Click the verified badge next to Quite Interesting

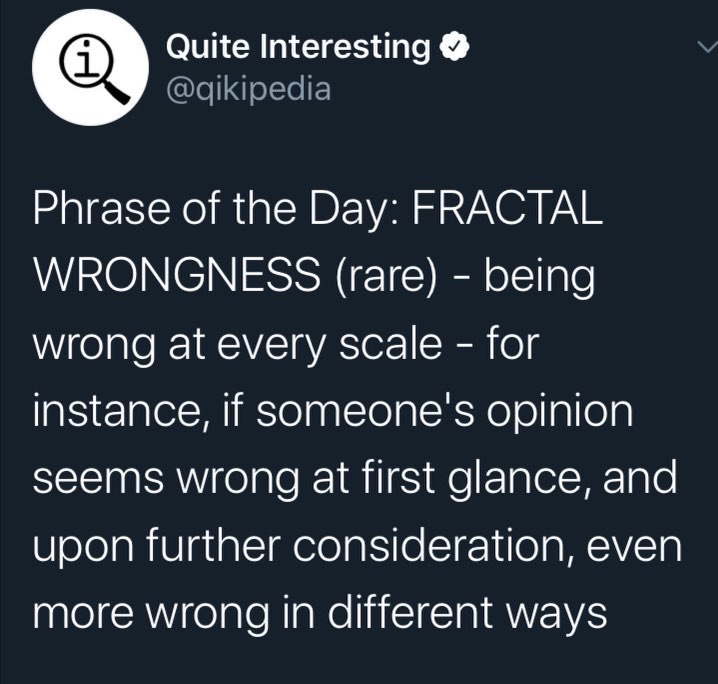pyautogui.click(x=454, y=47)
